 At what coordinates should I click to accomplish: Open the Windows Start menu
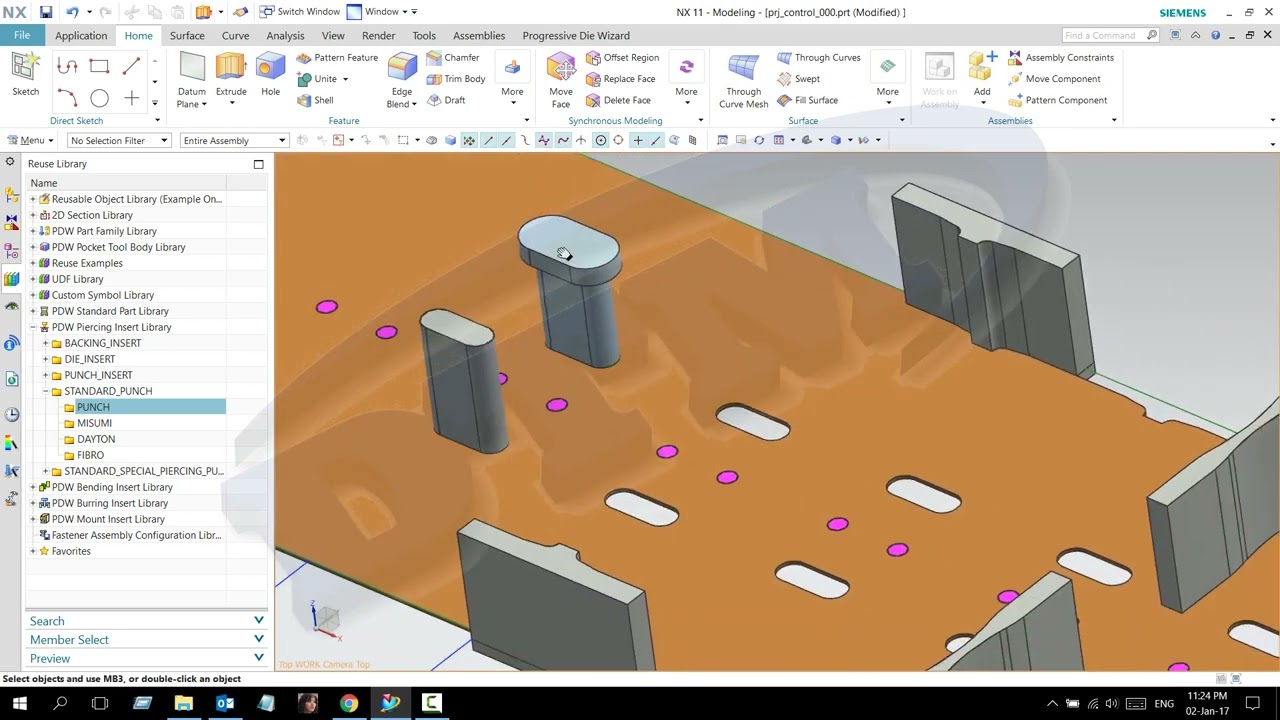20,703
